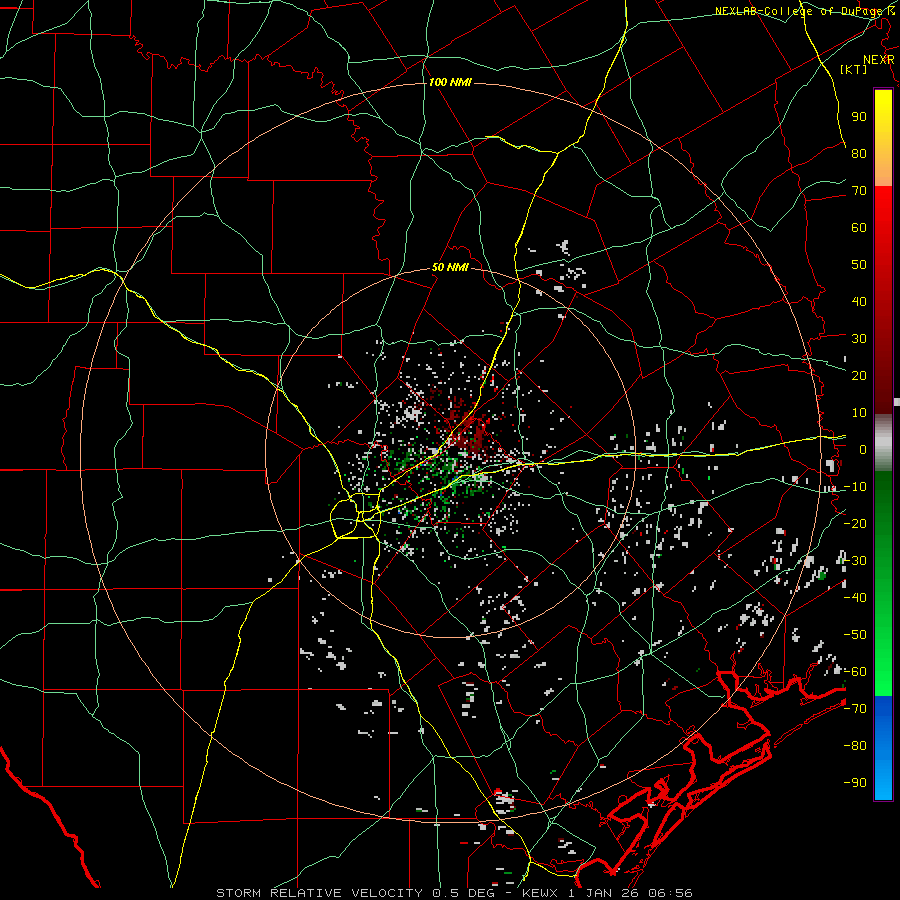
Task: Click the positive 60 scale label
Action: tap(859, 227)
